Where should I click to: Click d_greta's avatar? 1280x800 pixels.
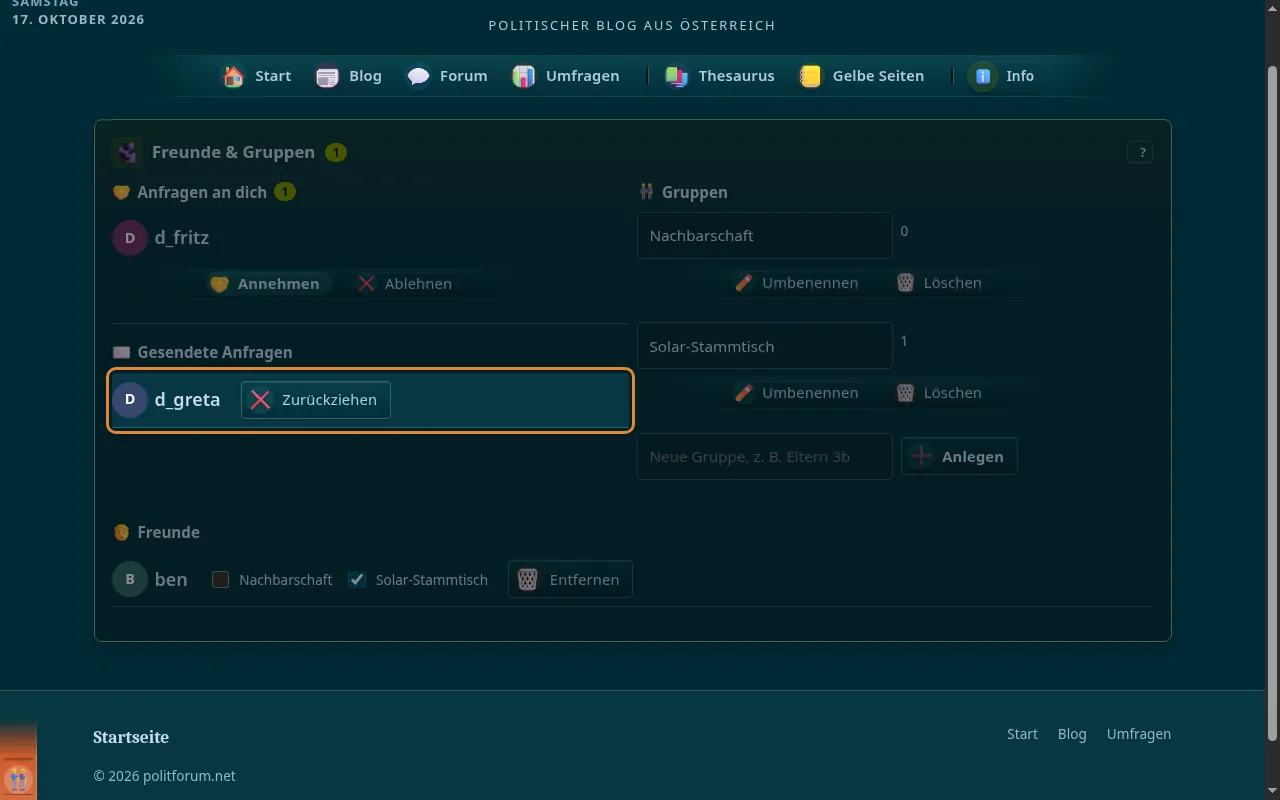[x=130, y=400]
